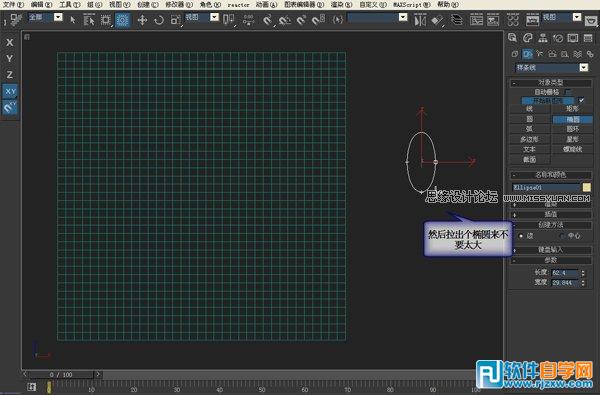Select the Lights category icon
This screenshot has height=395, width=600.
(x=540, y=54)
